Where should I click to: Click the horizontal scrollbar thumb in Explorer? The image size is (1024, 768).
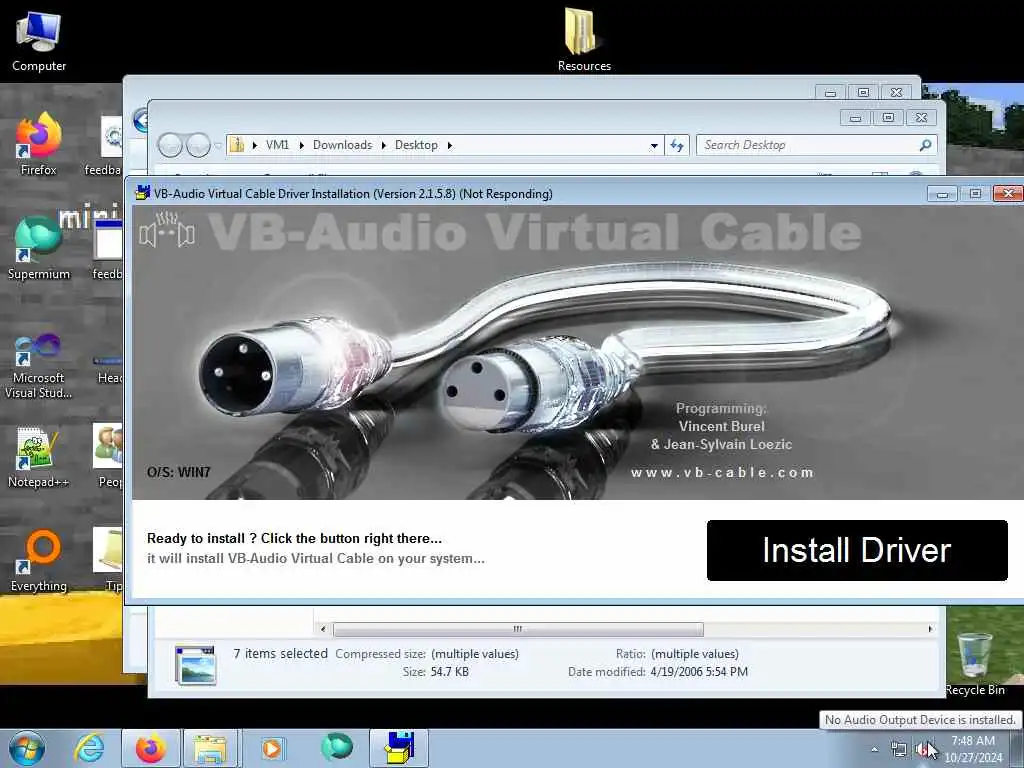click(x=518, y=629)
